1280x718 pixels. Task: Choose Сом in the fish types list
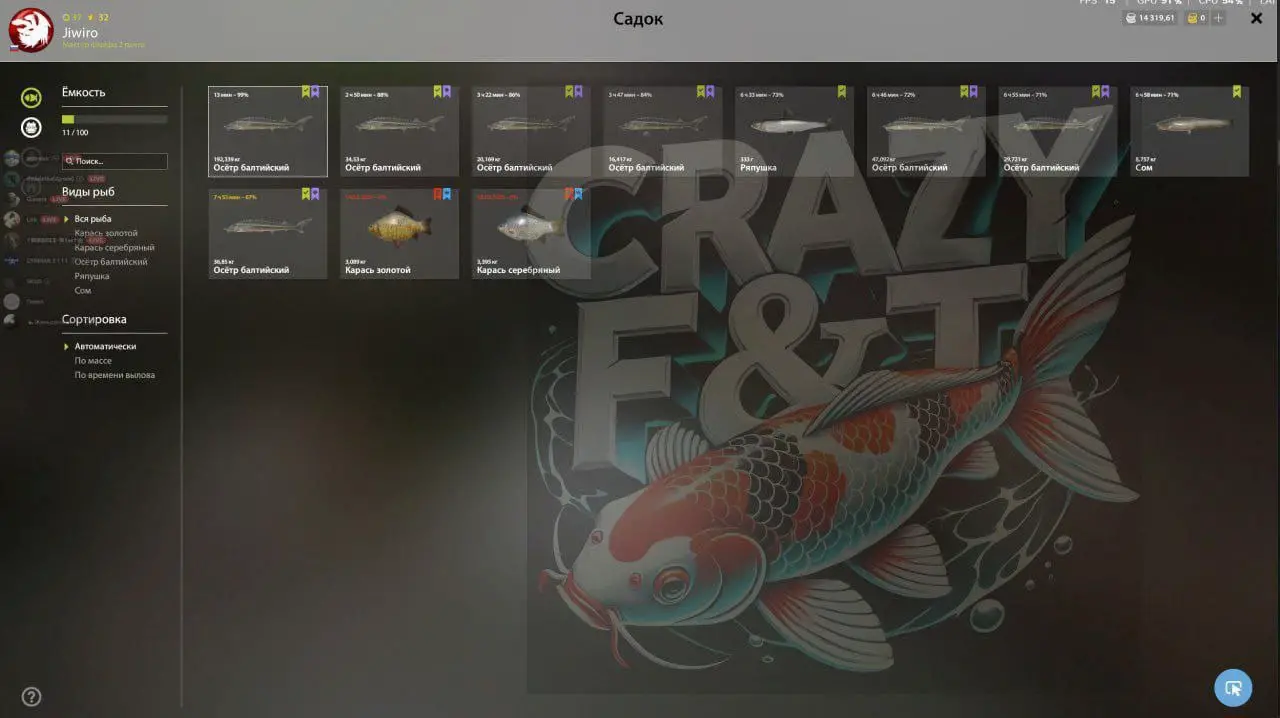point(83,290)
